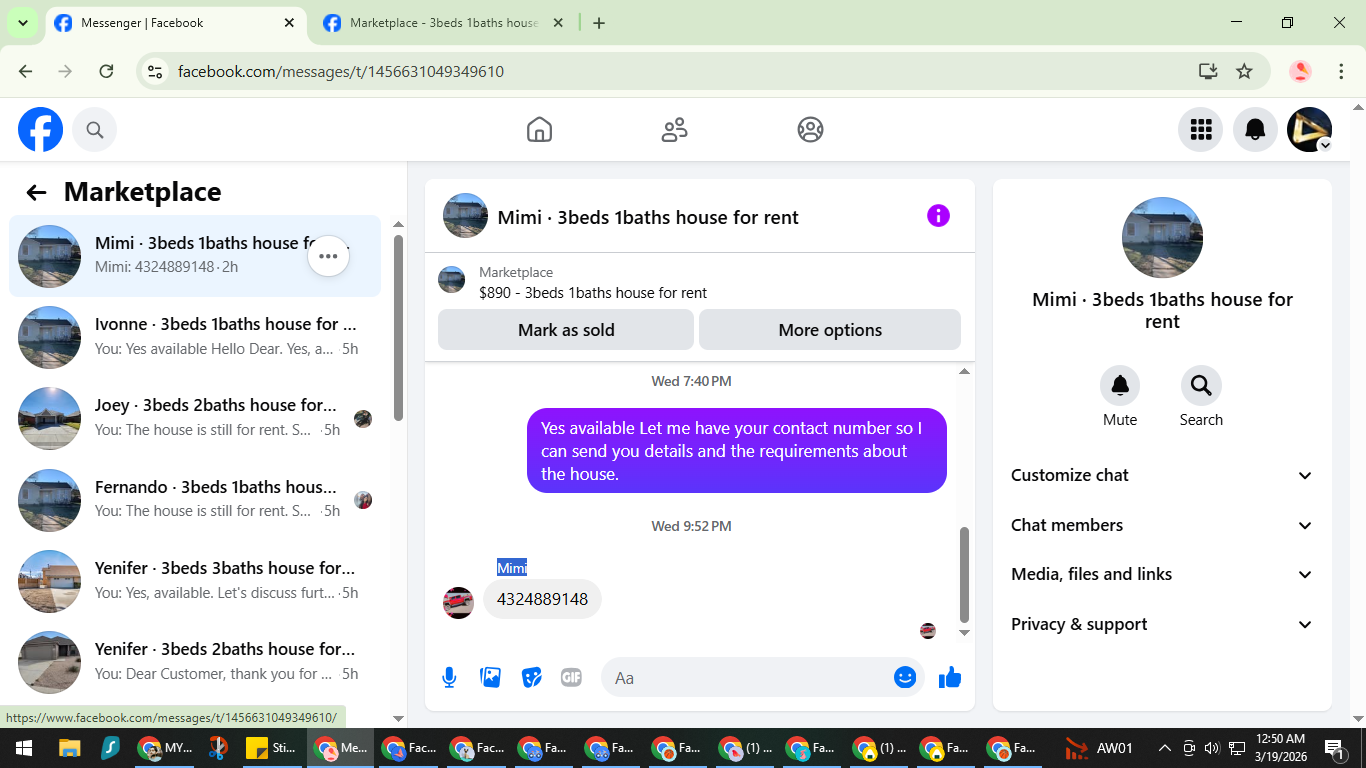Viewport: 1366px width, 768px height.
Task: Click Mark as sold button
Action: (566, 330)
